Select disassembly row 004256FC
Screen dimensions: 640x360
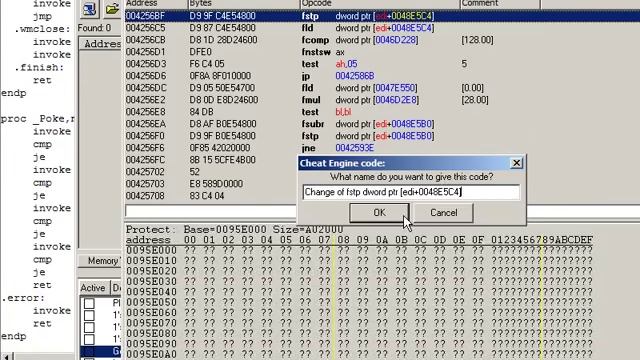point(211,160)
